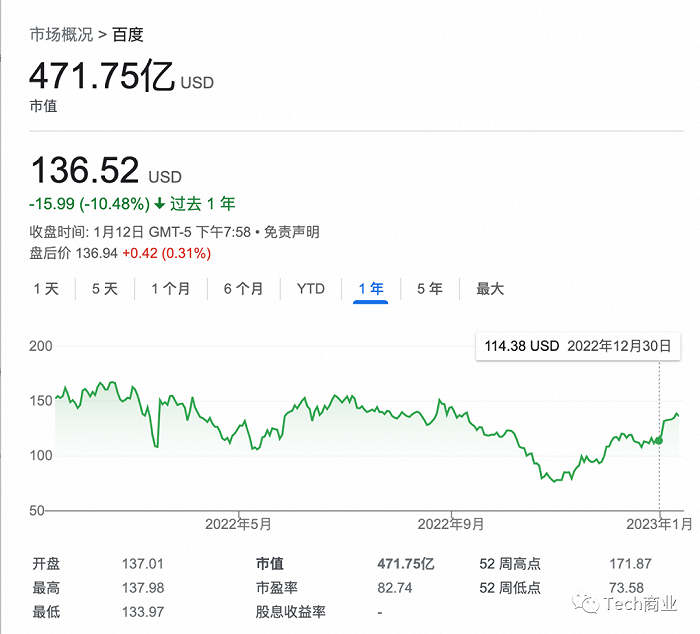The image size is (700, 634).
Task: Click the 52 周高点 value 171.87
Action: point(630,564)
